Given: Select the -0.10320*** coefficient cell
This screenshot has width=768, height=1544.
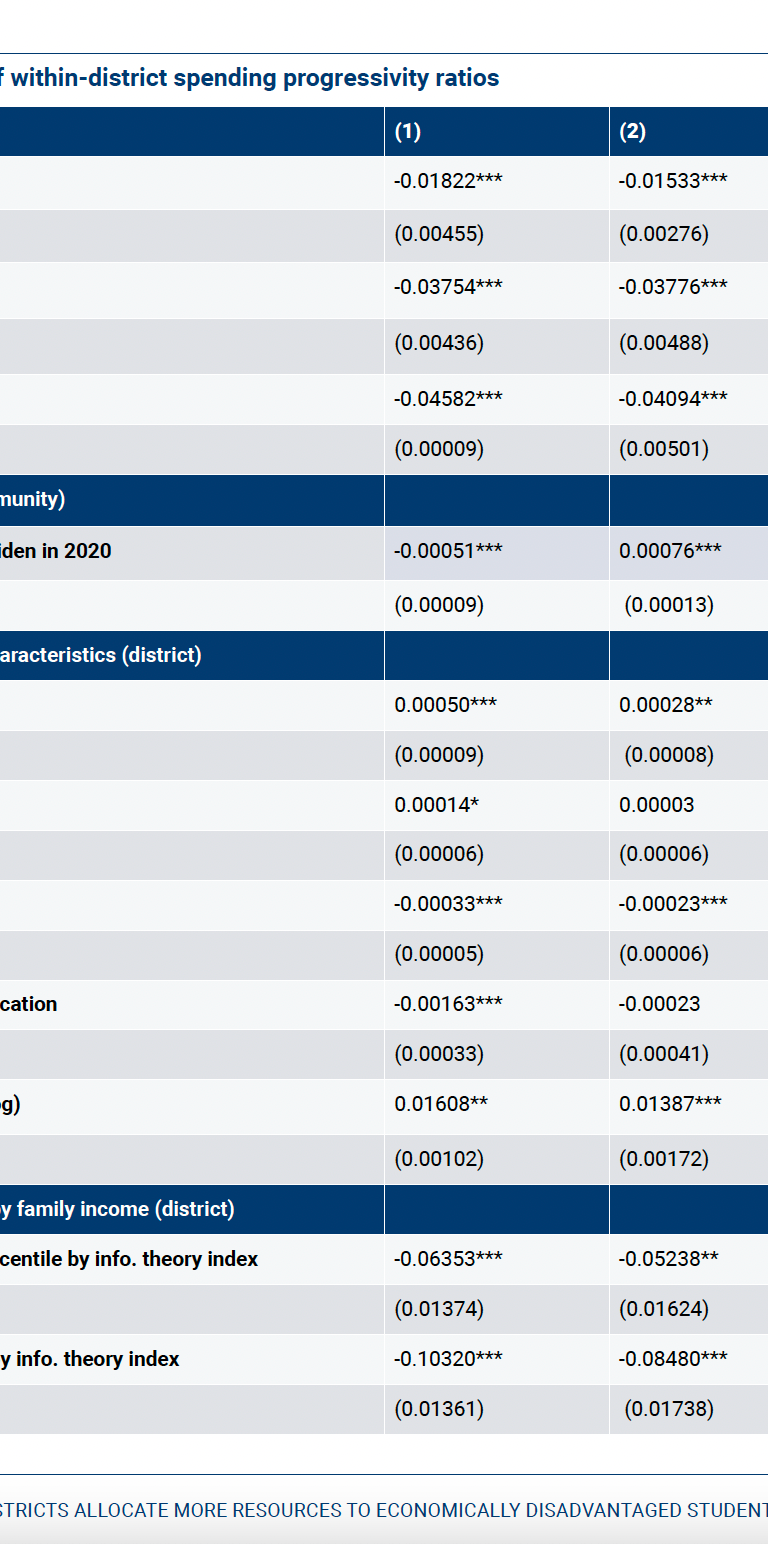Looking at the screenshot, I should click(448, 1358).
